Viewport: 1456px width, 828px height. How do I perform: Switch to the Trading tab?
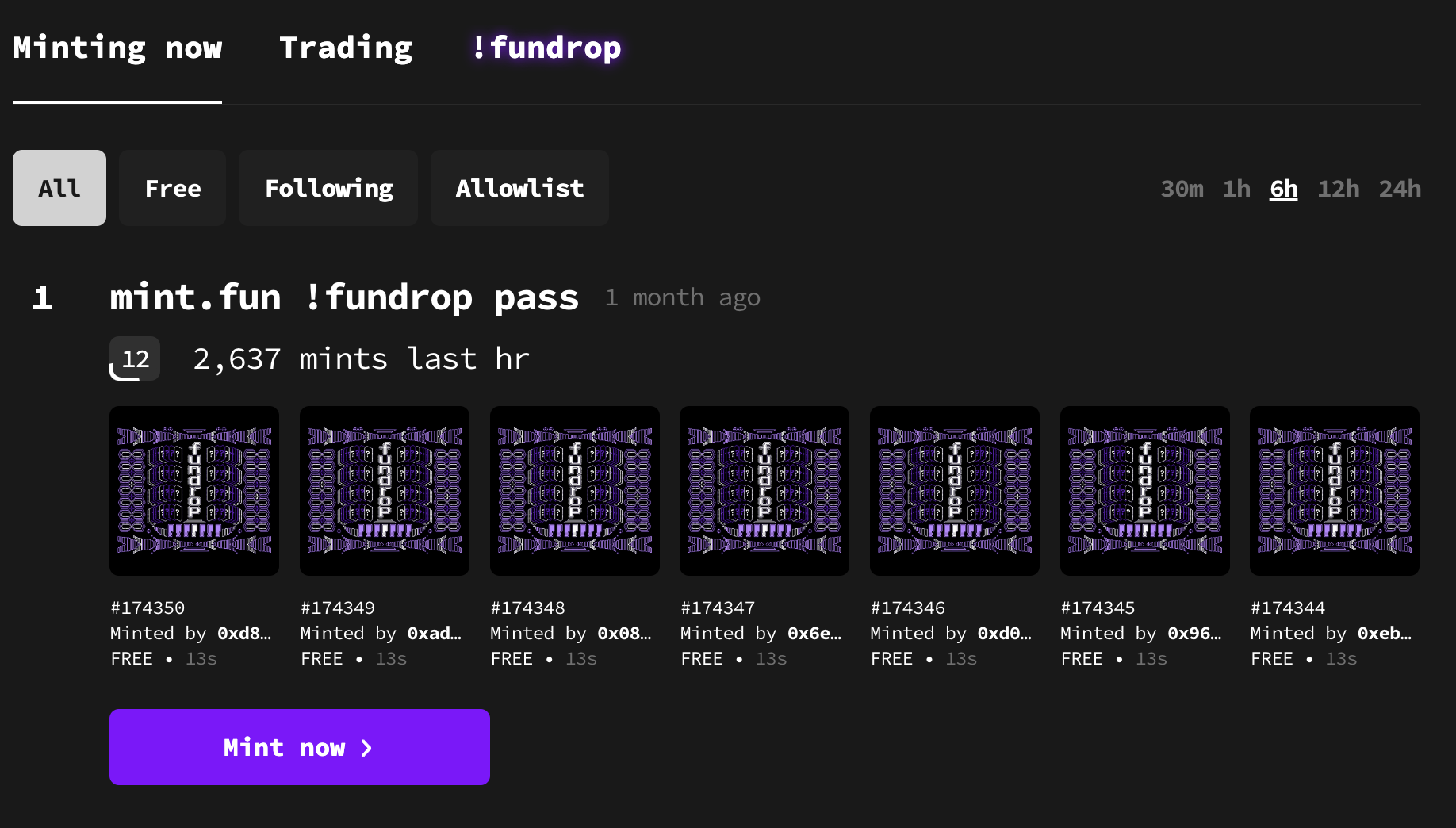point(345,48)
